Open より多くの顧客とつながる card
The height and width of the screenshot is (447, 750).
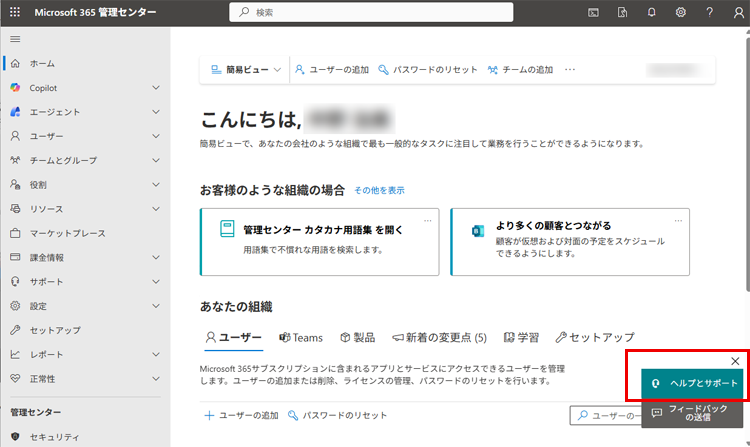570,242
